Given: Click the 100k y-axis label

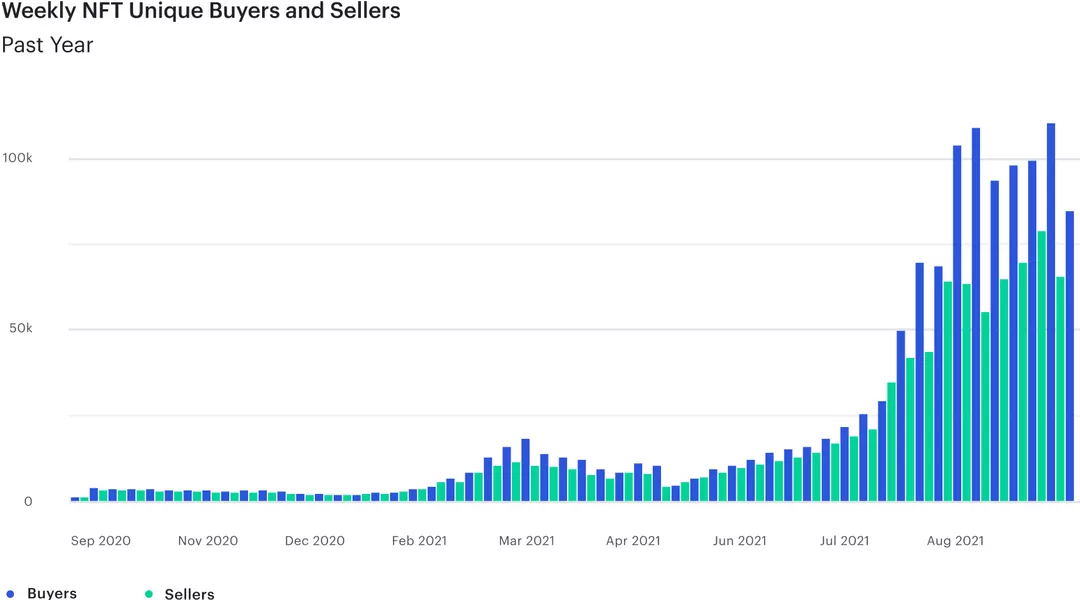Looking at the screenshot, I should coord(17,158).
